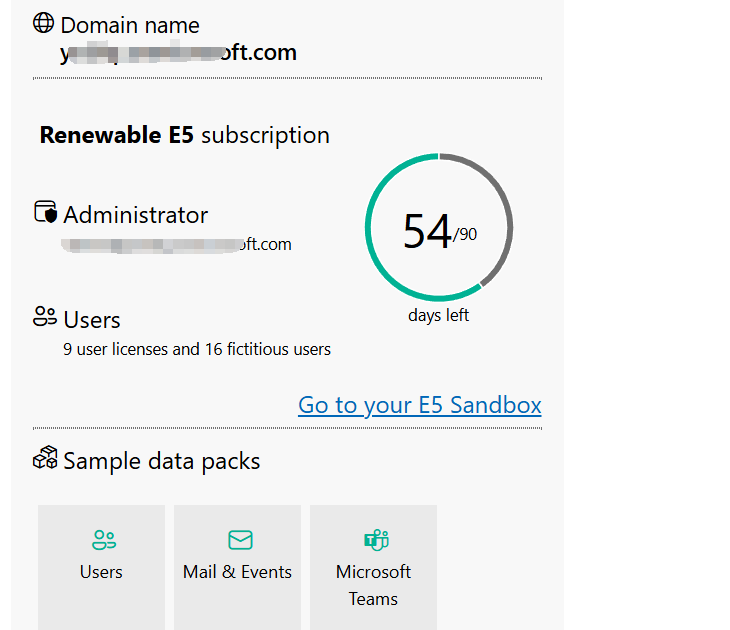Click the green people icon in the Users pack
The height and width of the screenshot is (630, 730).
pyautogui.click(x=104, y=540)
